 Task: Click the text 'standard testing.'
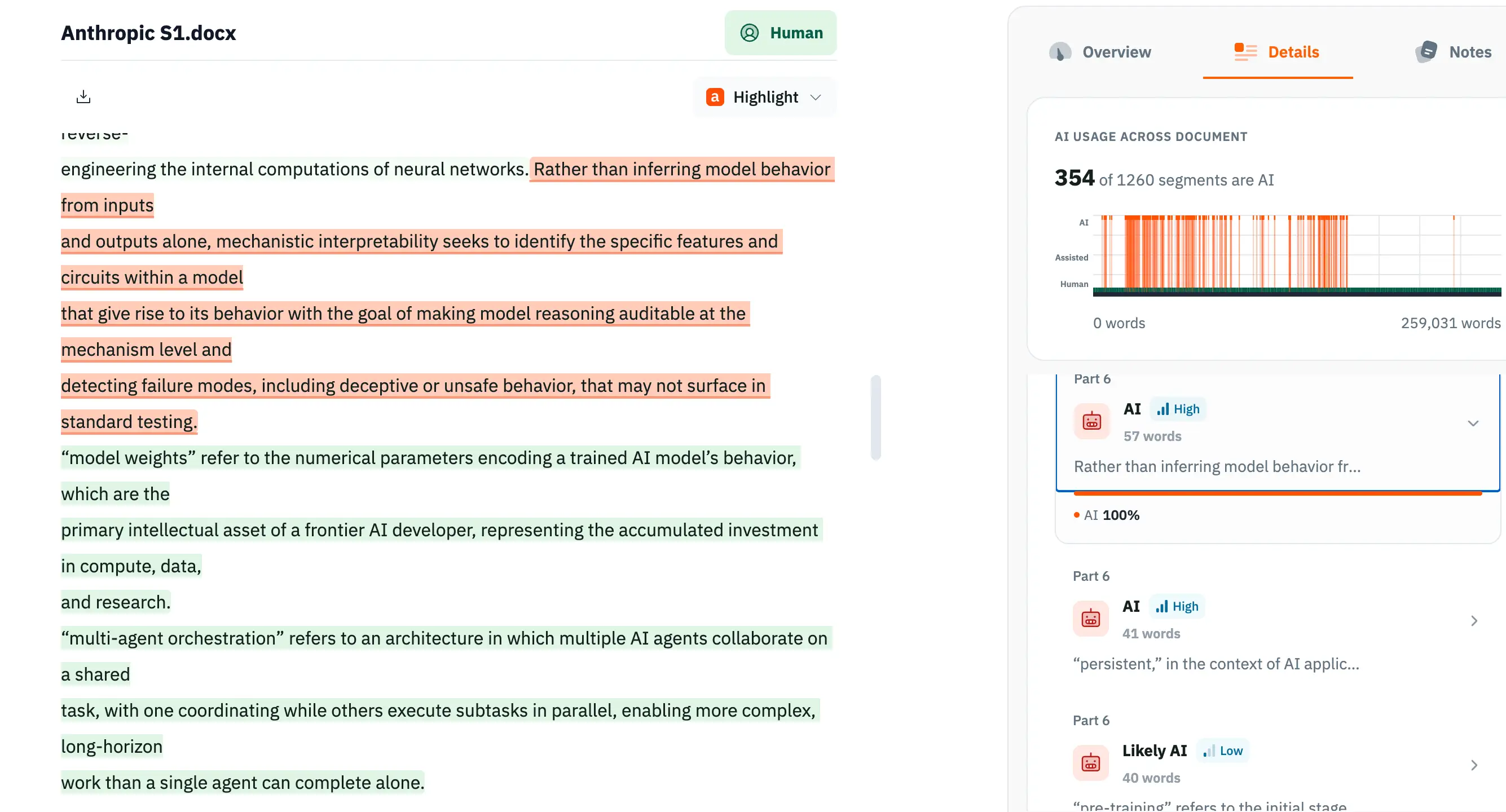pyautogui.click(x=129, y=422)
